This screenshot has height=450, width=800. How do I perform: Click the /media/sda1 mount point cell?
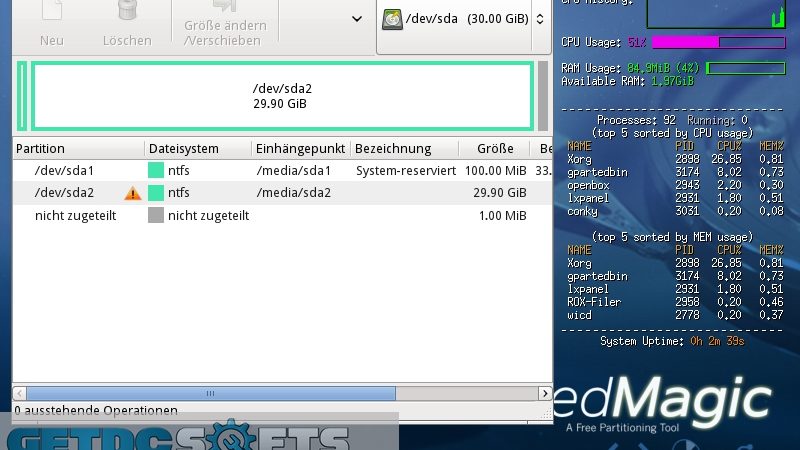[293, 170]
